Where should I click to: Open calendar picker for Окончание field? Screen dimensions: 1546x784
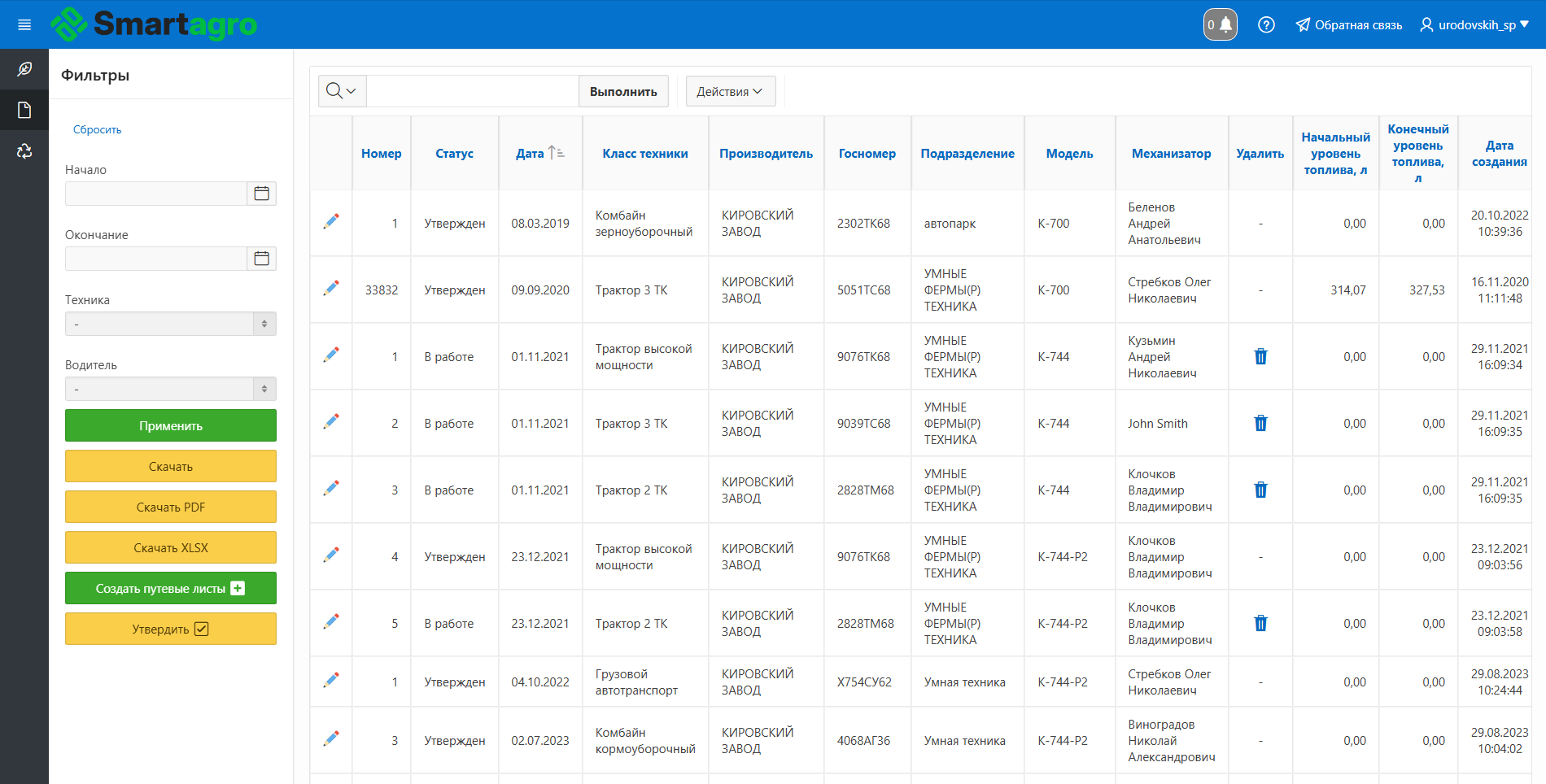pyautogui.click(x=261, y=259)
